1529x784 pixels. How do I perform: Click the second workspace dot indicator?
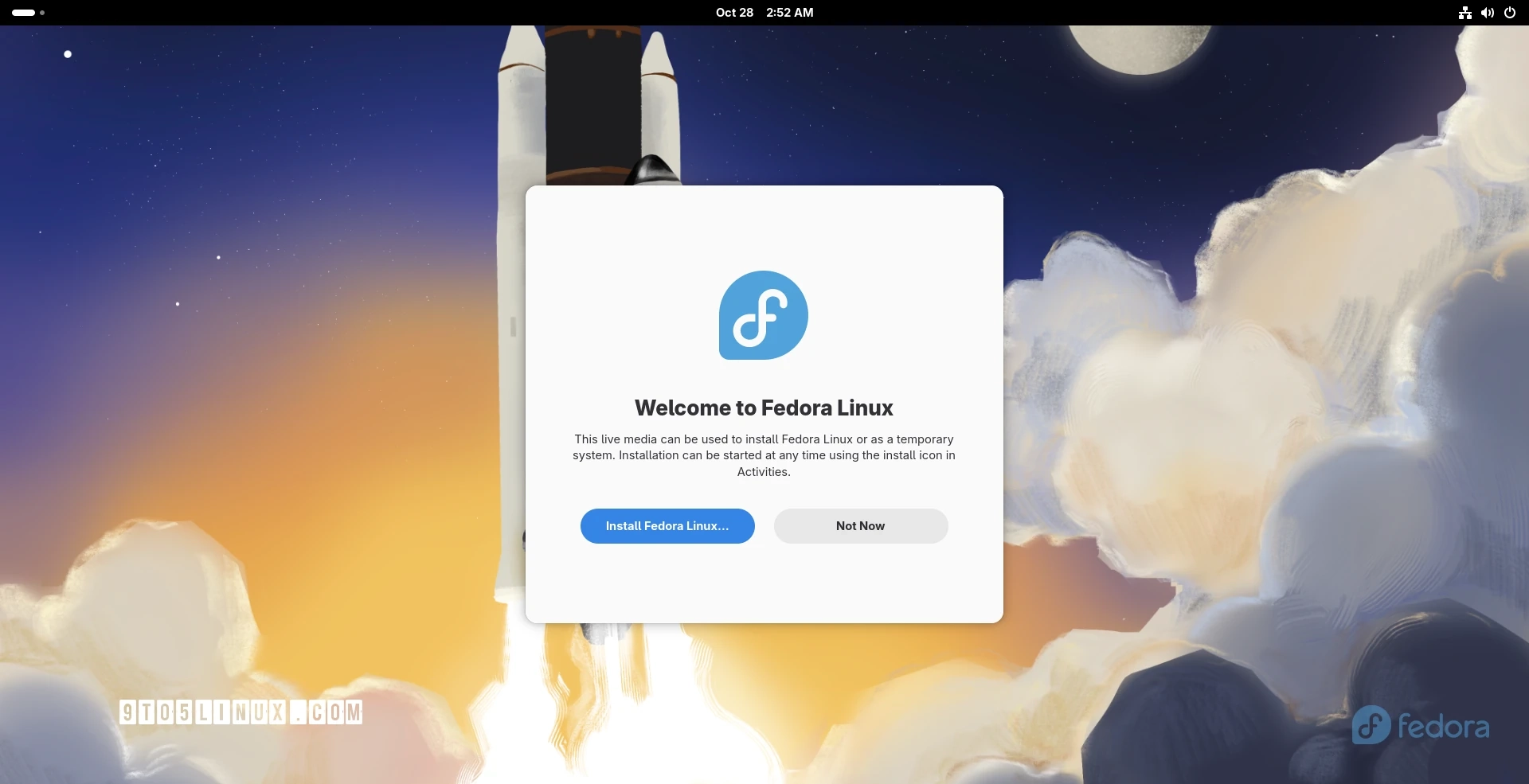coord(41,13)
